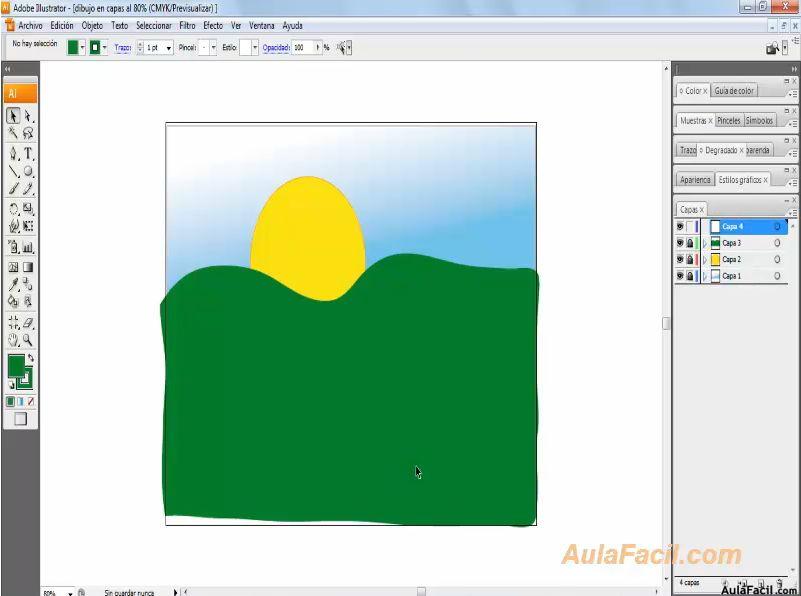Select the Type tool
Viewport: 801px width, 596px height.
28,153
